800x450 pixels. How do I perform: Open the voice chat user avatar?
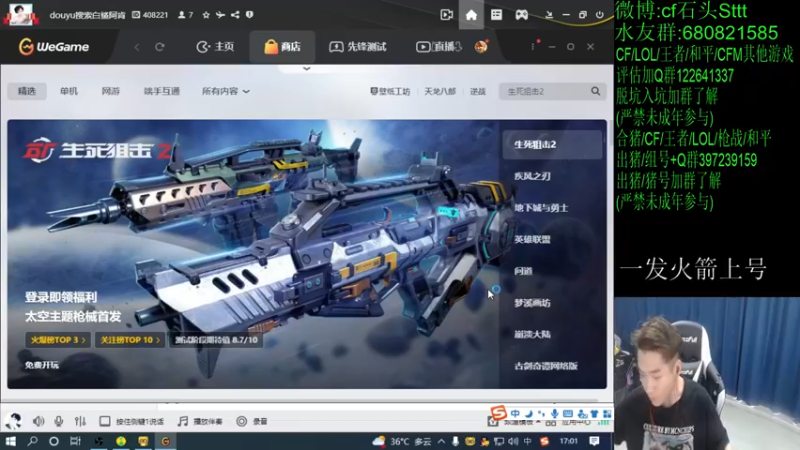click(x=13, y=421)
